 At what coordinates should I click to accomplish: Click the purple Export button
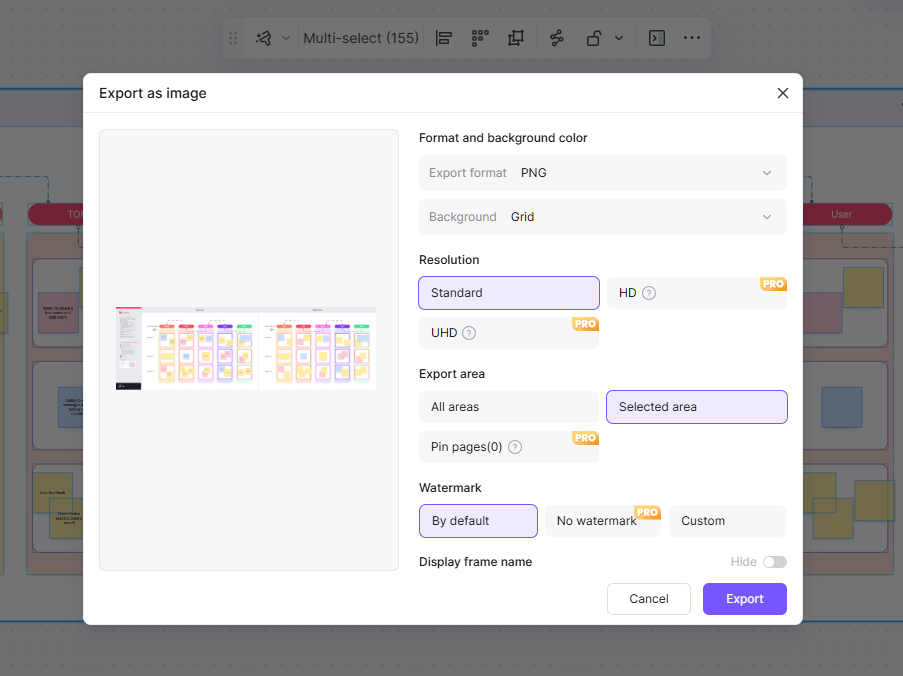pos(745,599)
